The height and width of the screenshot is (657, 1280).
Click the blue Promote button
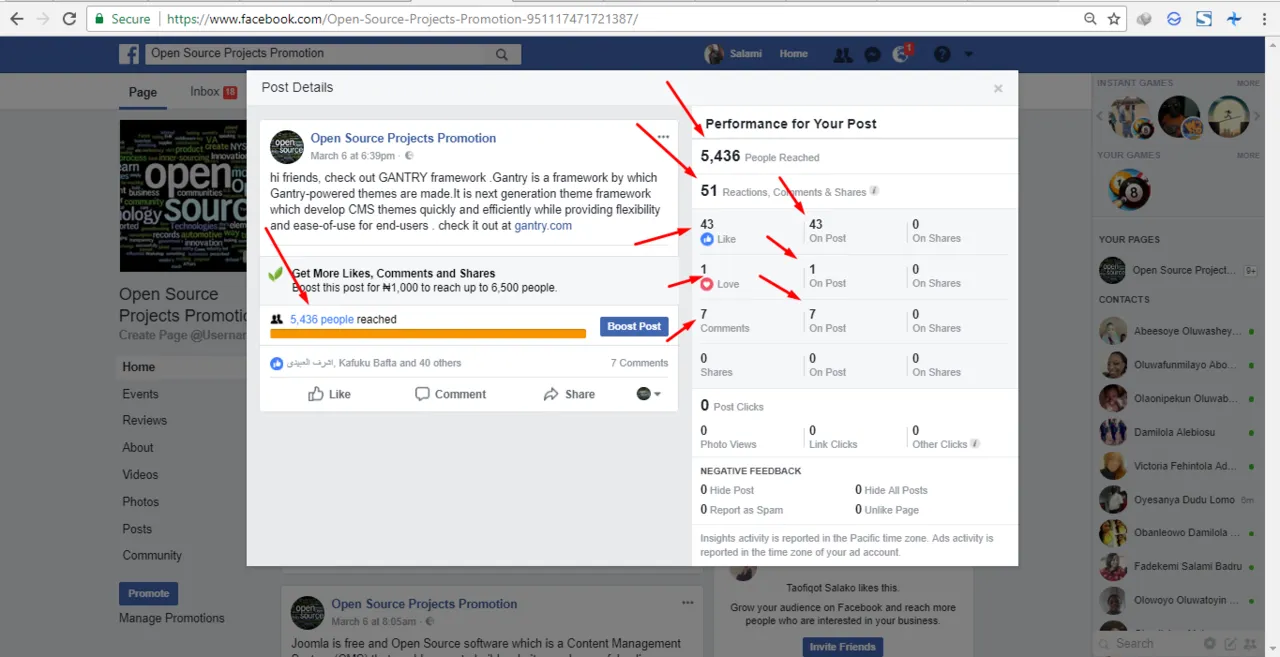[148, 593]
